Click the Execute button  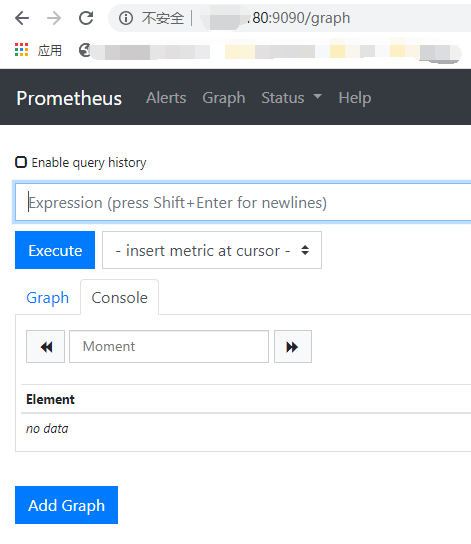tap(55, 250)
